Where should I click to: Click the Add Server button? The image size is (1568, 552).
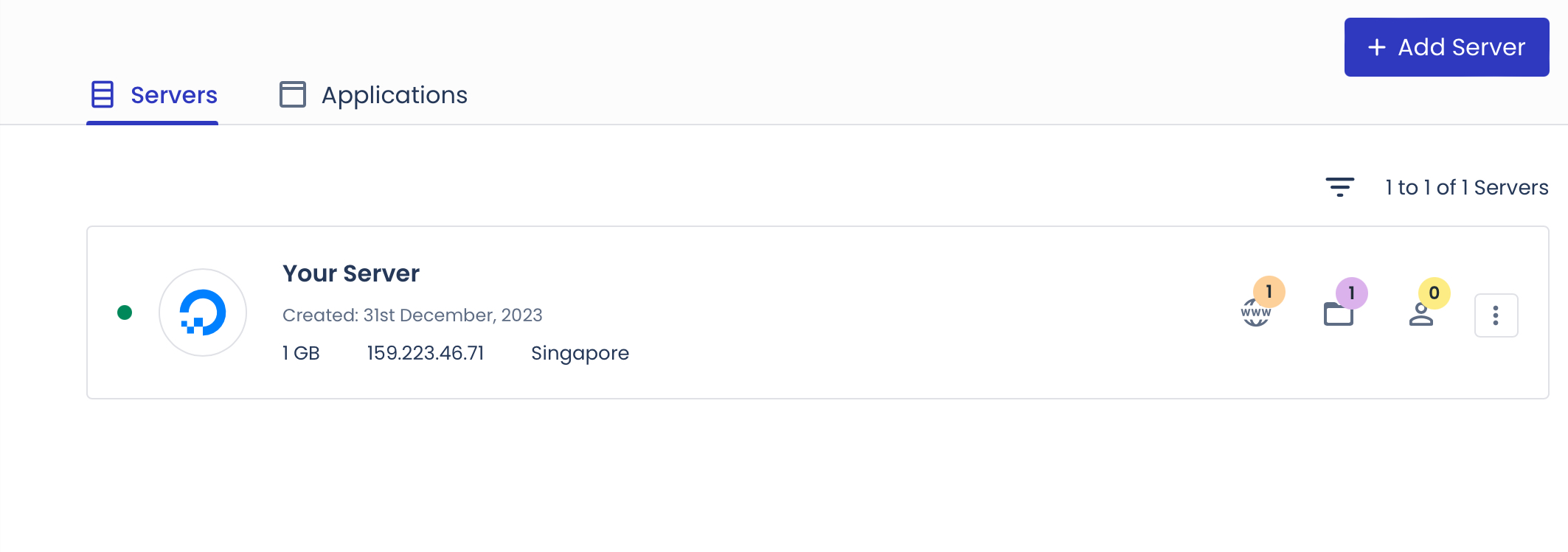pos(1446,47)
